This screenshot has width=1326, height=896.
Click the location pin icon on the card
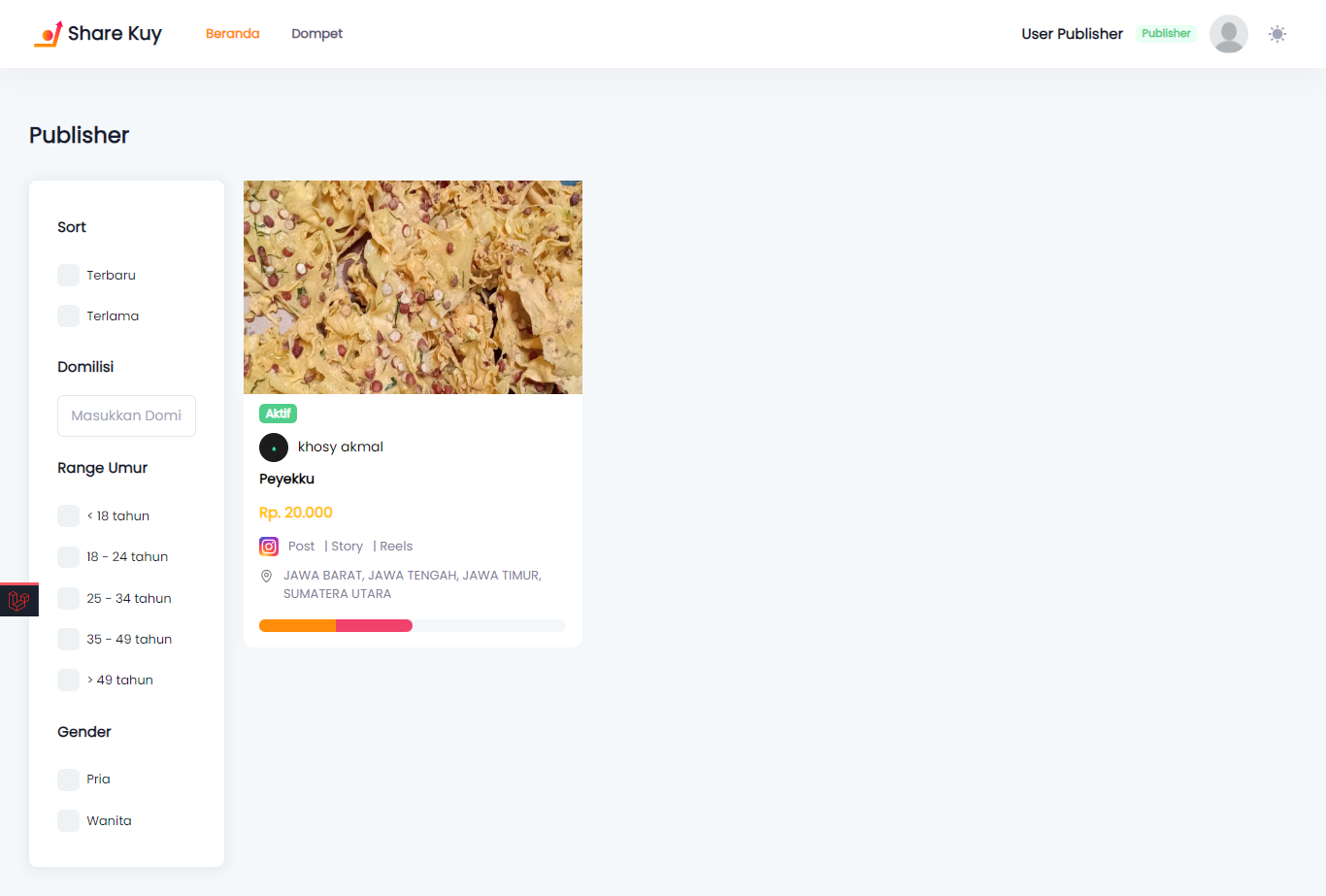pos(266,576)
